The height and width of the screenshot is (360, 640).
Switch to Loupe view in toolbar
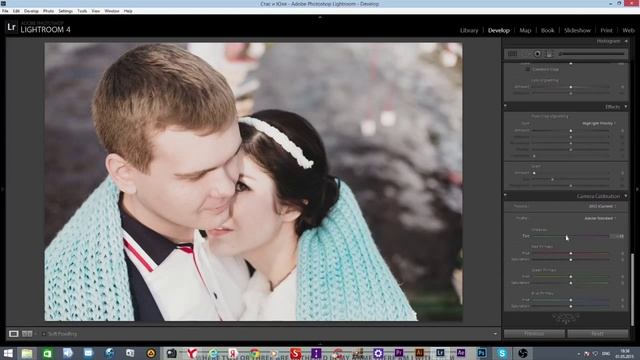click(x=13, y=334)
